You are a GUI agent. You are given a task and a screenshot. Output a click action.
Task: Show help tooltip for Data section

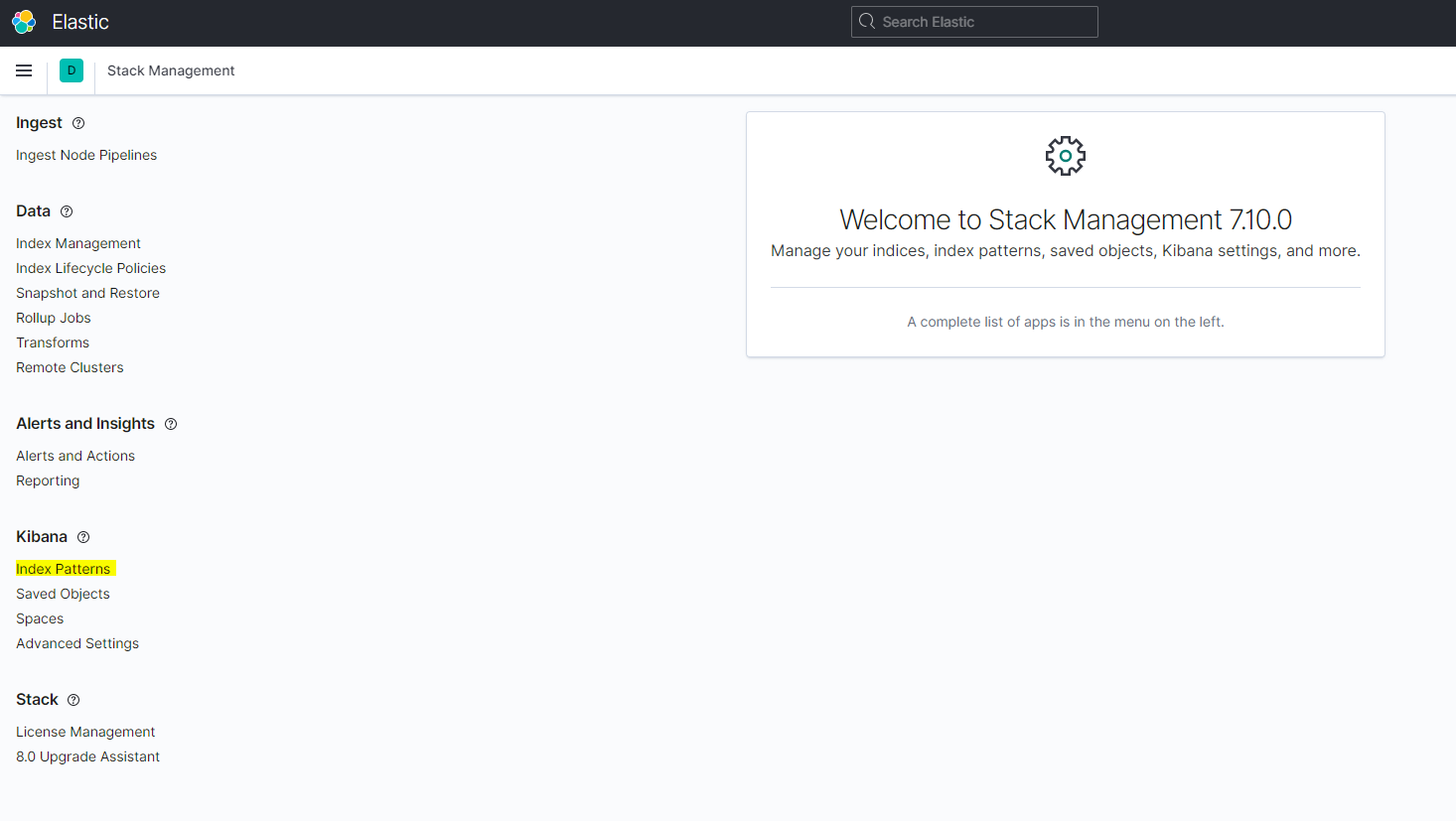click(x=67, y=211)
